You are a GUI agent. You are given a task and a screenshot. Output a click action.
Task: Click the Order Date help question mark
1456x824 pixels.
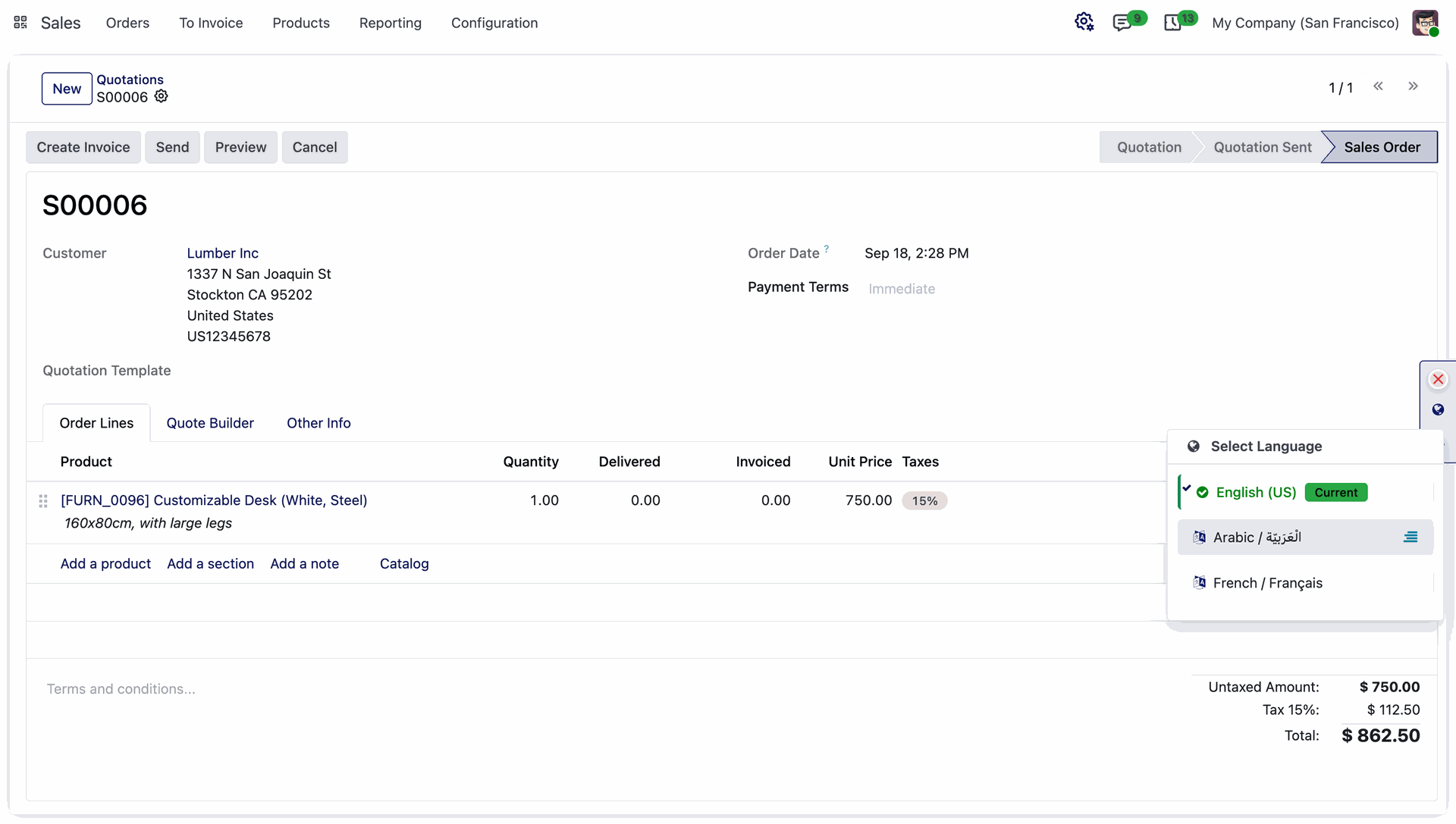point(827,248)
